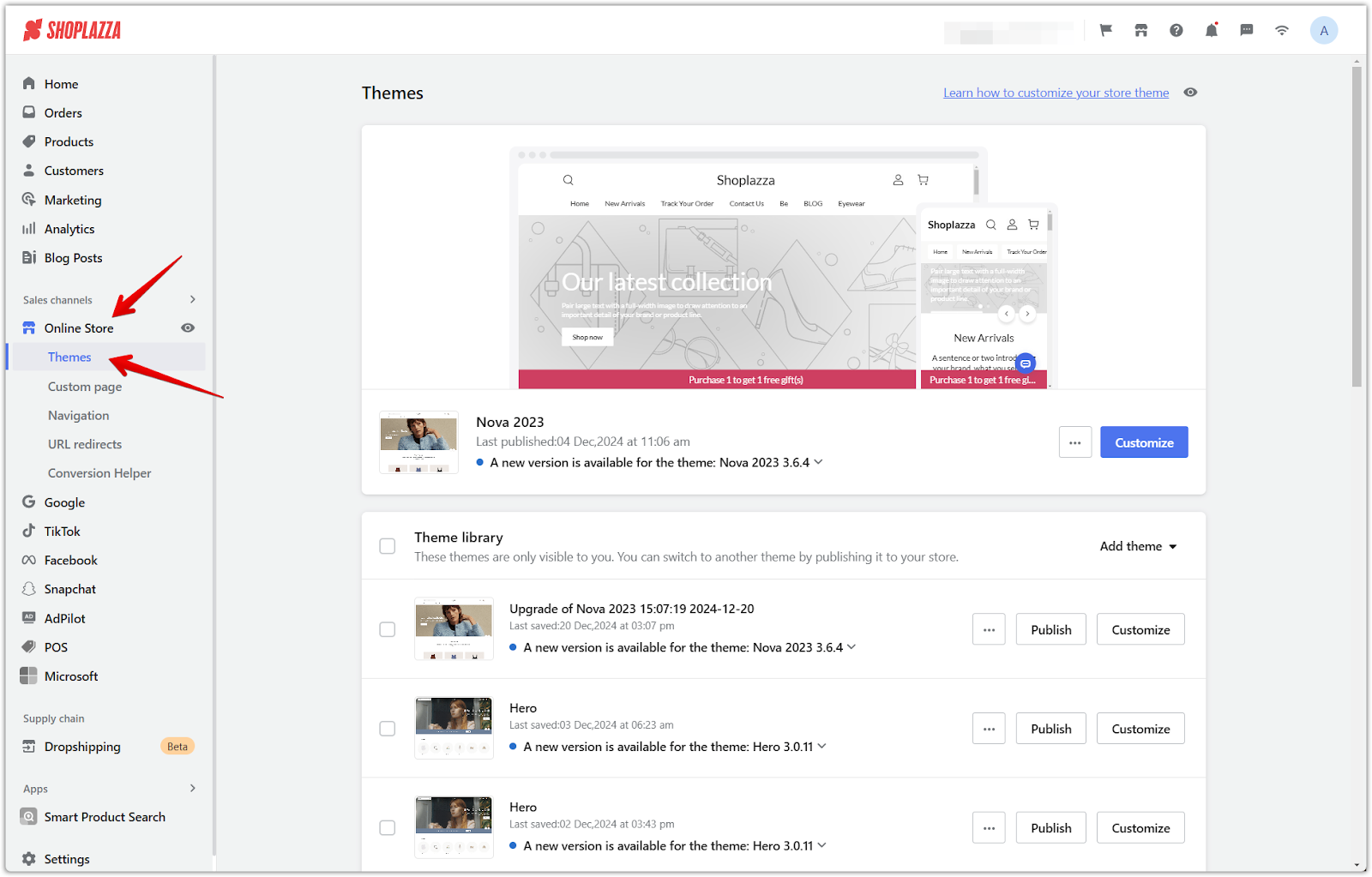Open more options for published Nova 2023
Image resolution: width=1372 pixels, height=877 pixels.
(1075, 442)
